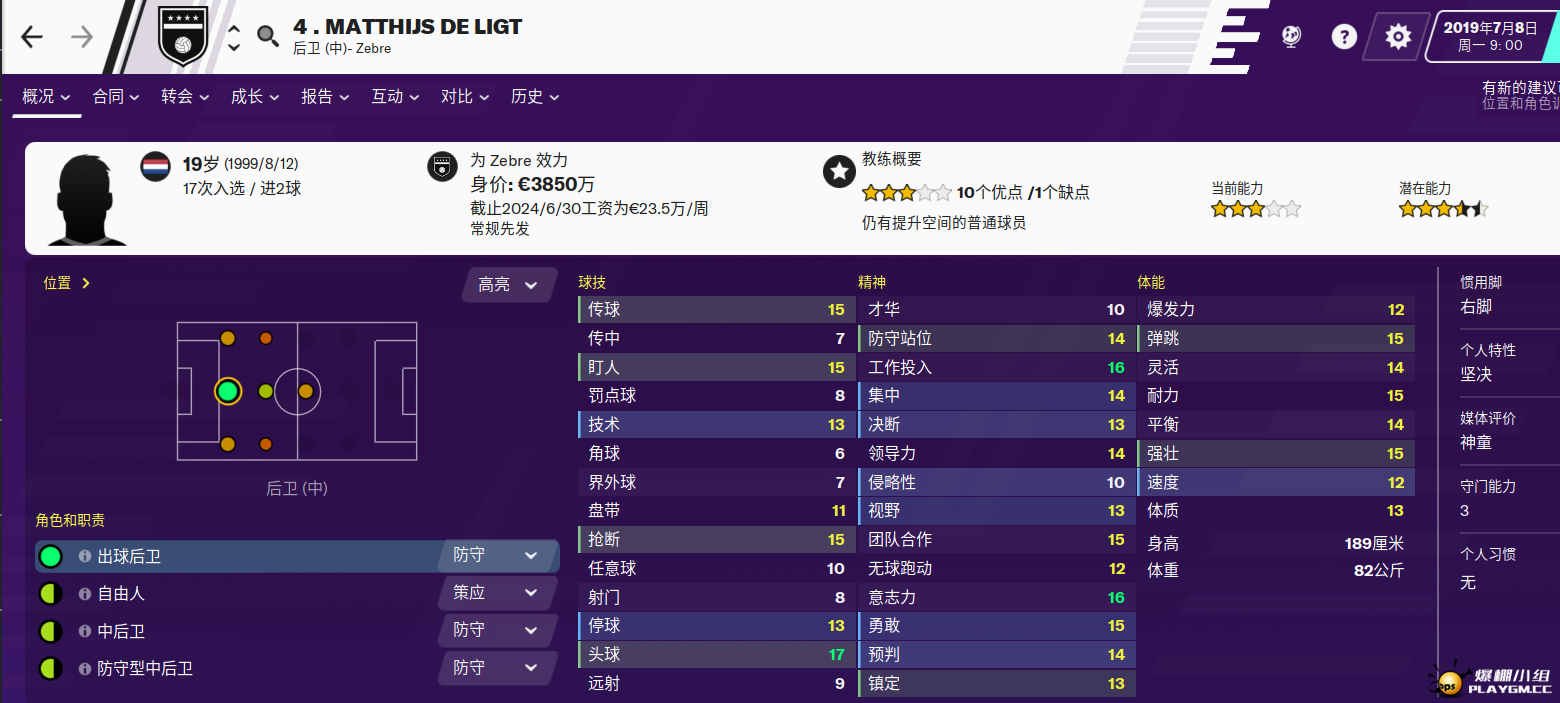Select the 自由人 role indicator circle
This screenshot has height=703, width=1560.
(x=50, y=594)
